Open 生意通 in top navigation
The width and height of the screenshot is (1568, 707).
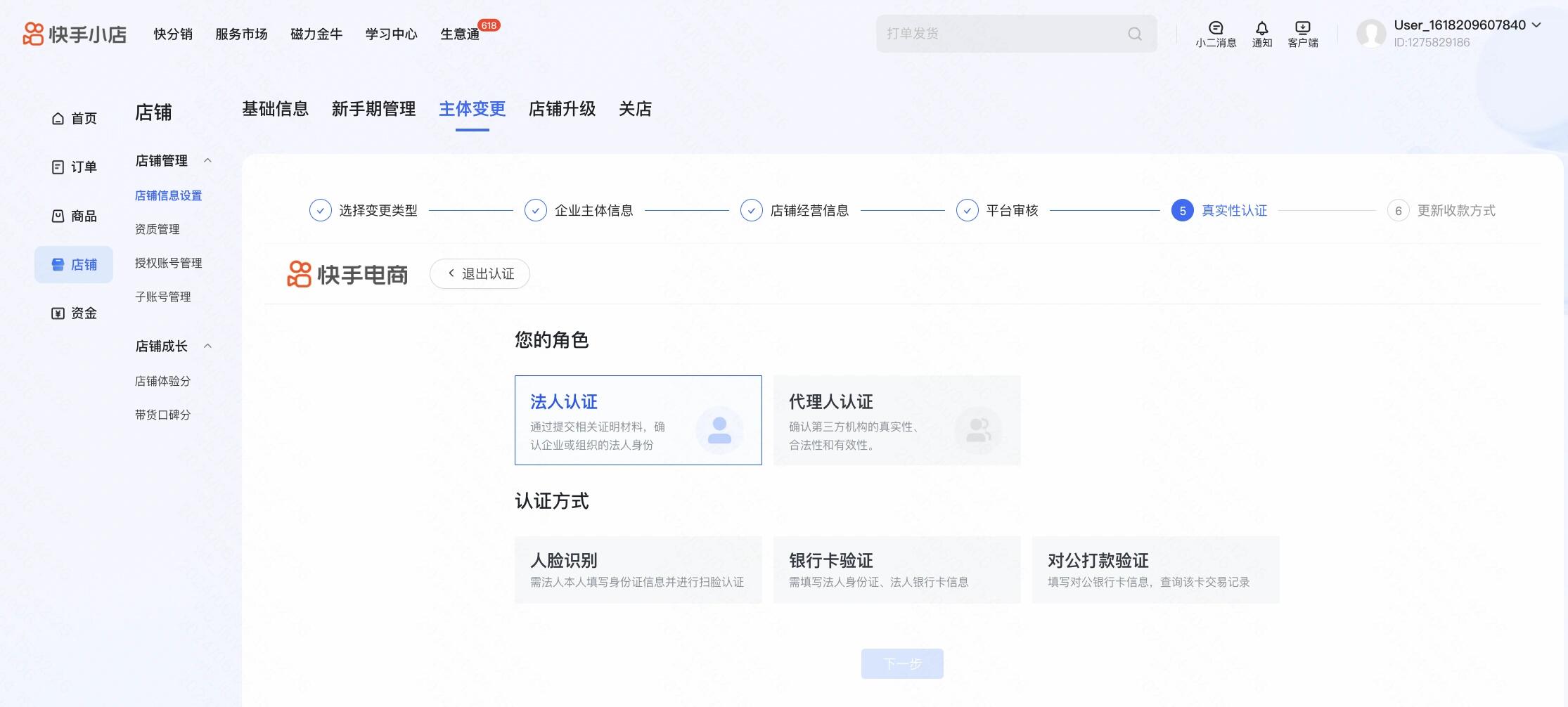pyautogui.click(x=460, y=34)
